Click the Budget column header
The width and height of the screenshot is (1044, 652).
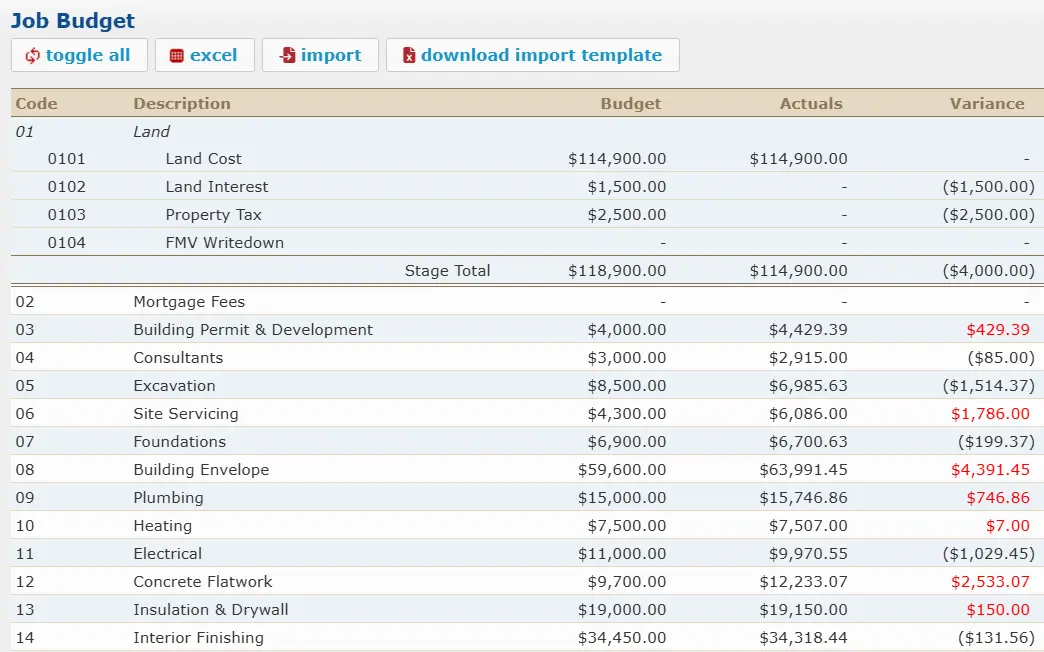[631, 103]
